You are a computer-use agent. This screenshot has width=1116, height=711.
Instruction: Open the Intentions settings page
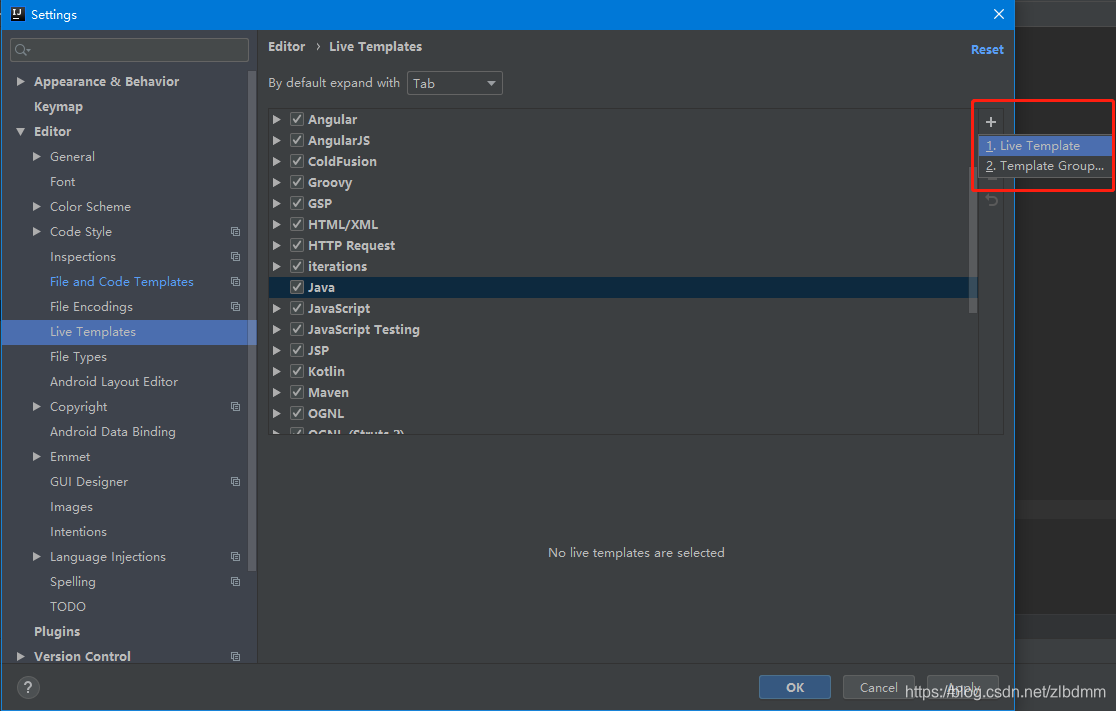[78, 532]
